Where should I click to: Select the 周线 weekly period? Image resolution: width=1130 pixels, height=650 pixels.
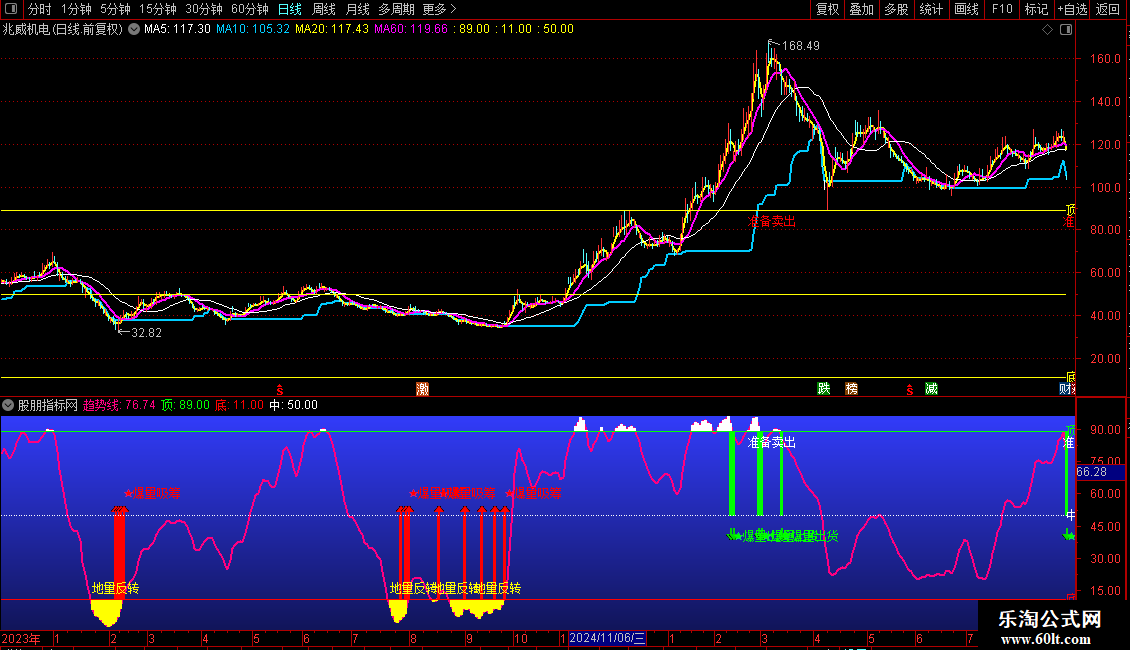pyautogui.click(x=324, y=9)
